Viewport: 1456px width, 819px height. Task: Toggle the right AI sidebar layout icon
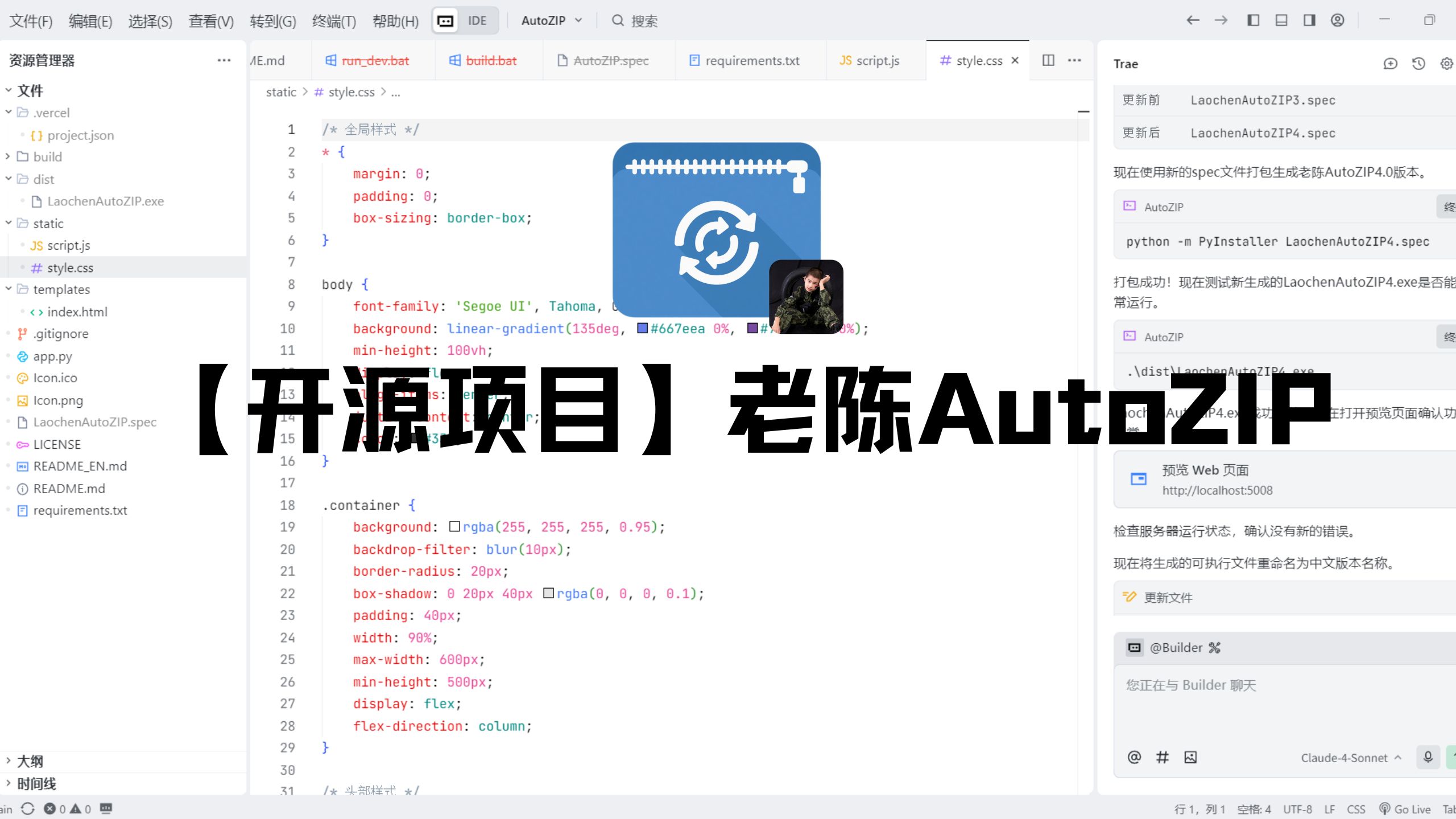click(x=1309, y=20)
